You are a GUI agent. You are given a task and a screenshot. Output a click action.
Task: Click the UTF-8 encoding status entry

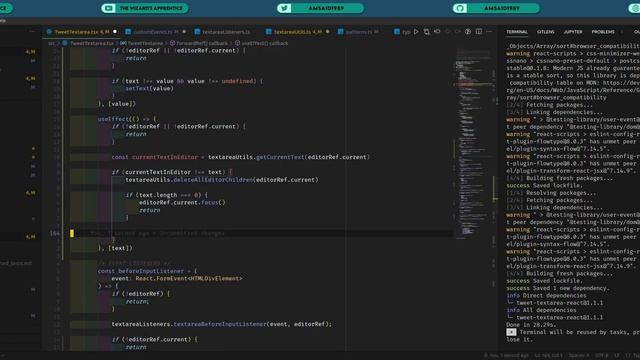tap(602, 356)
